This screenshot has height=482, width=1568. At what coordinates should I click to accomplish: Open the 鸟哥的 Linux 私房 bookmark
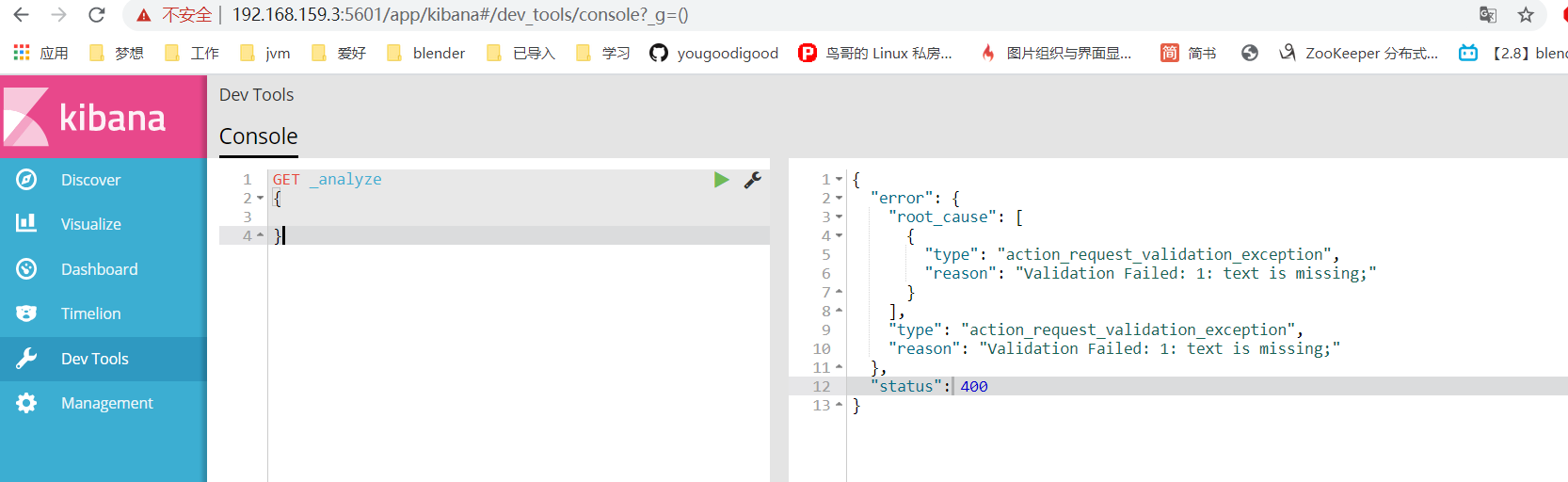pos(875,53)
